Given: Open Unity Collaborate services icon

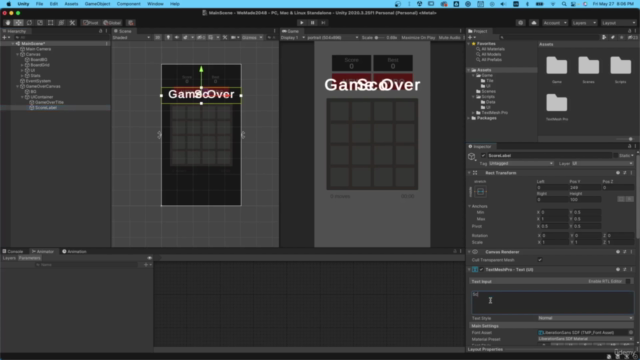Looking at the screenshot, I should tap(520, 23).
